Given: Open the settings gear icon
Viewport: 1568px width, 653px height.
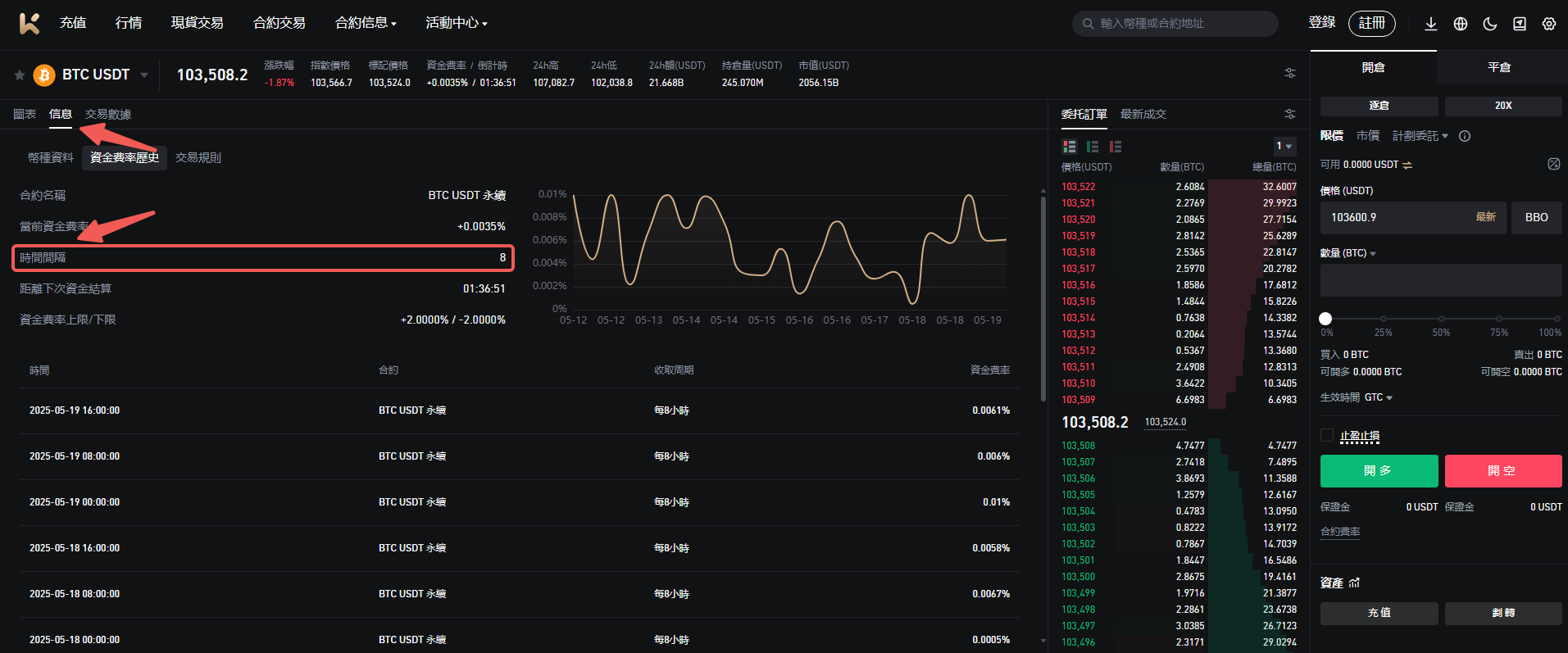Looking at the screenshot, I should [1548, 24].
